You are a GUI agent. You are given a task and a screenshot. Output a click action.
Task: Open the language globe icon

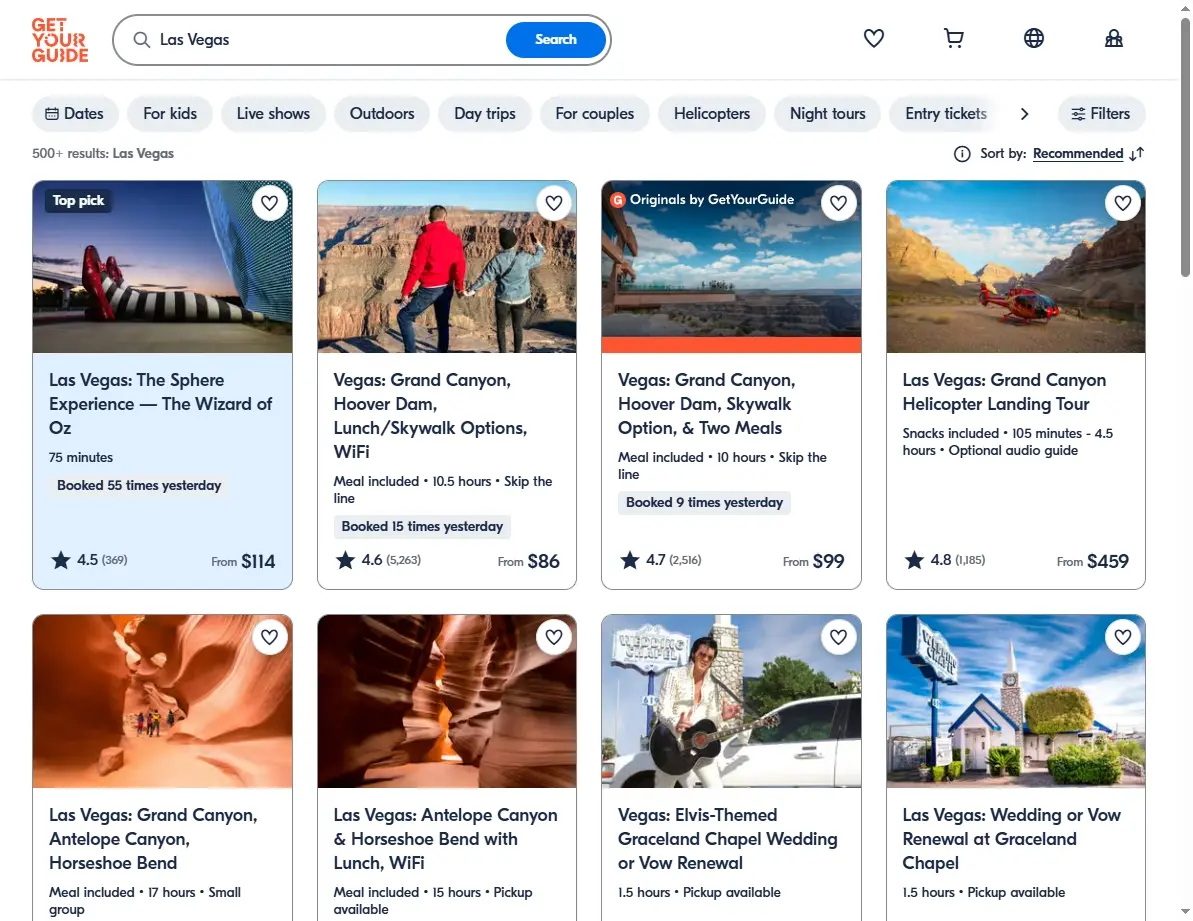tap(1033, 38)
